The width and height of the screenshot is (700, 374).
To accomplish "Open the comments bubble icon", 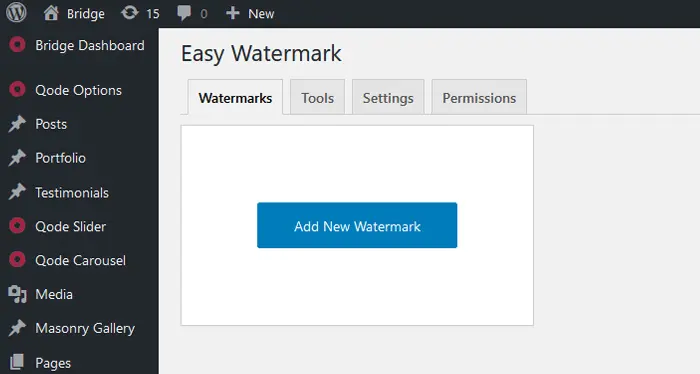I will pyautogui.click(x=184, y=13).
